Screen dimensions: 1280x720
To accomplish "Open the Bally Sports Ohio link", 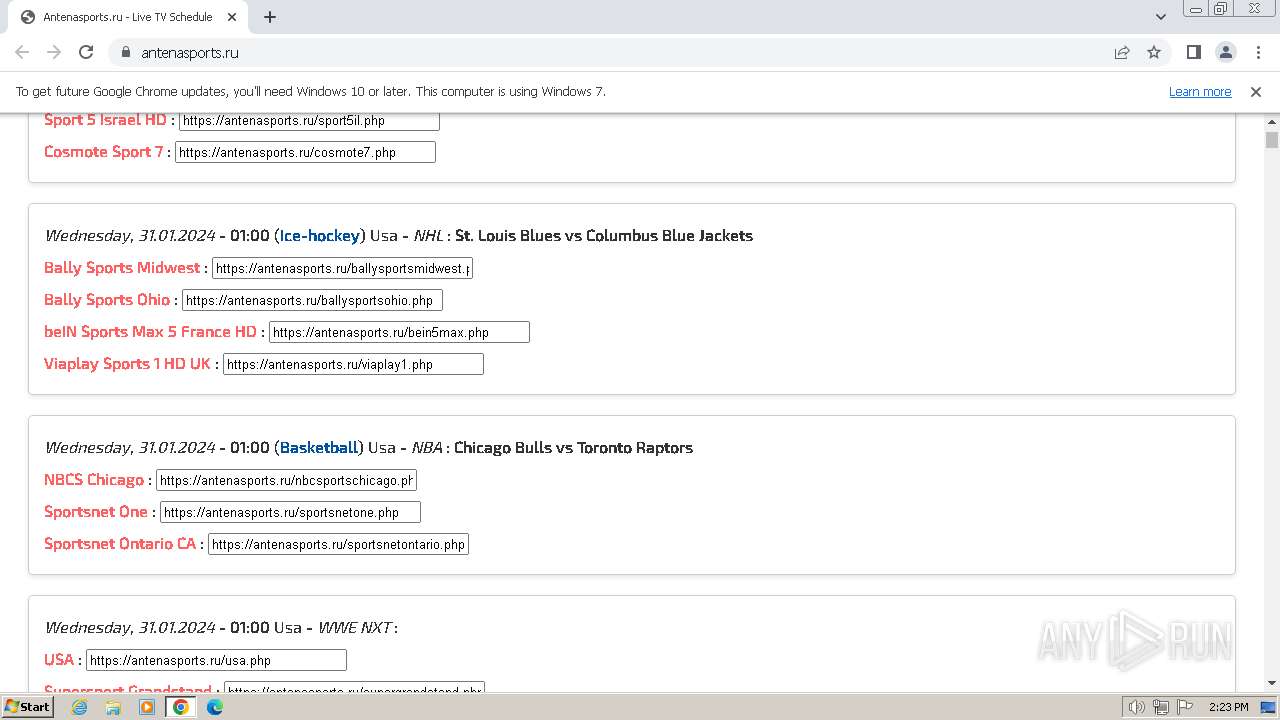I will [107, 300].
